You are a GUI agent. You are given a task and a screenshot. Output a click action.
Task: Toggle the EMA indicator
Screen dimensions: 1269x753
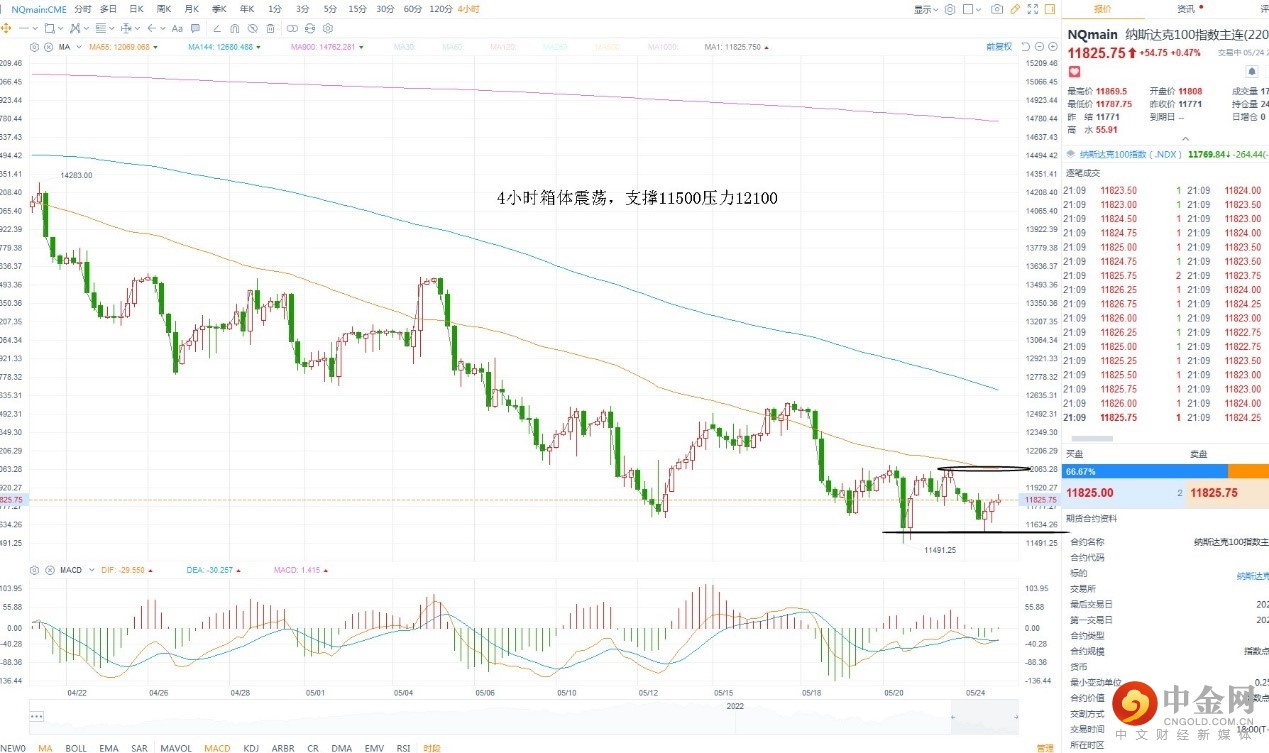(109, 747)
